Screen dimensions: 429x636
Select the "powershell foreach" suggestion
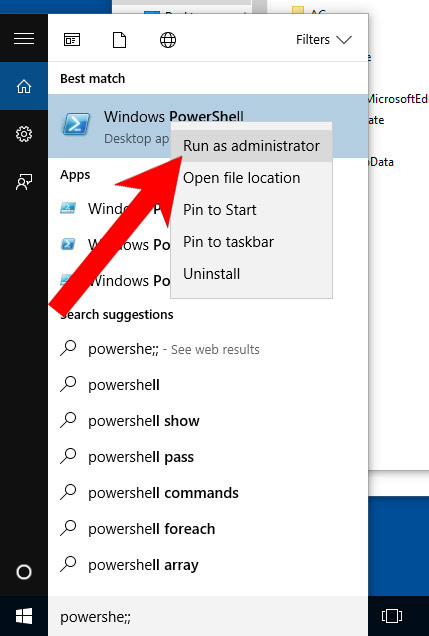click(208, 529)
